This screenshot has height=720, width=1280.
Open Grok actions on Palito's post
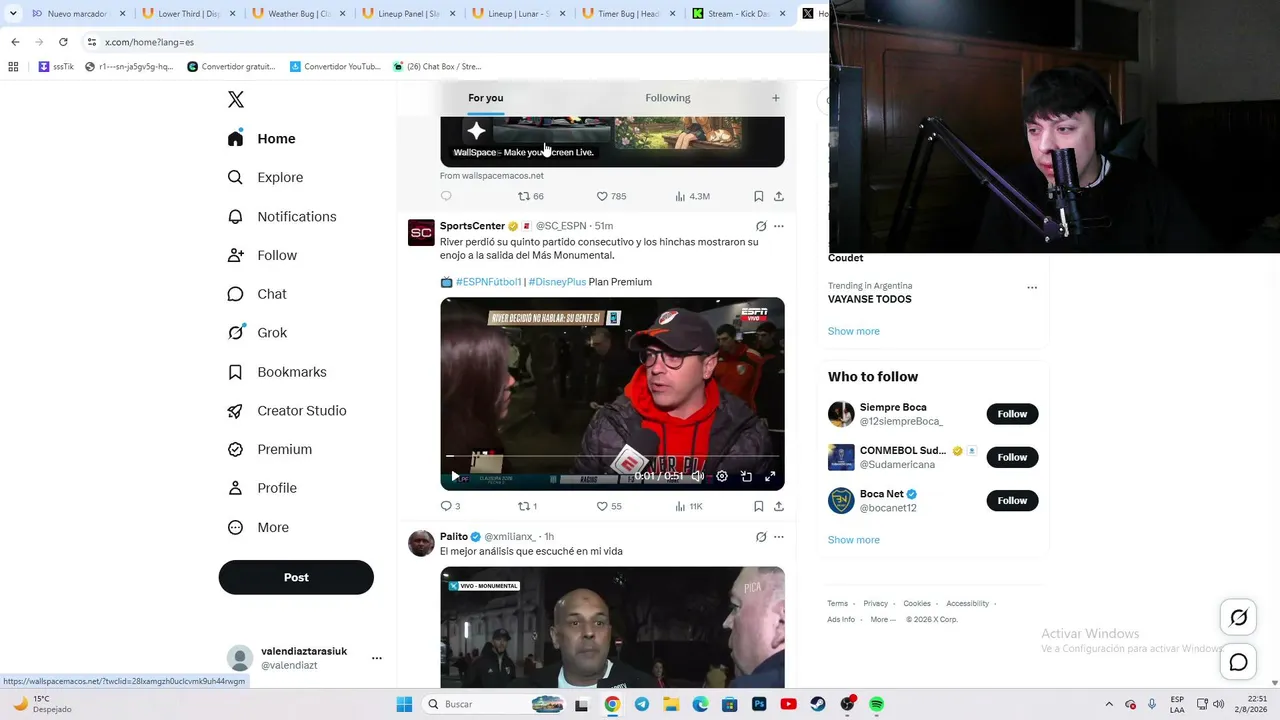[x=761, y=537]
